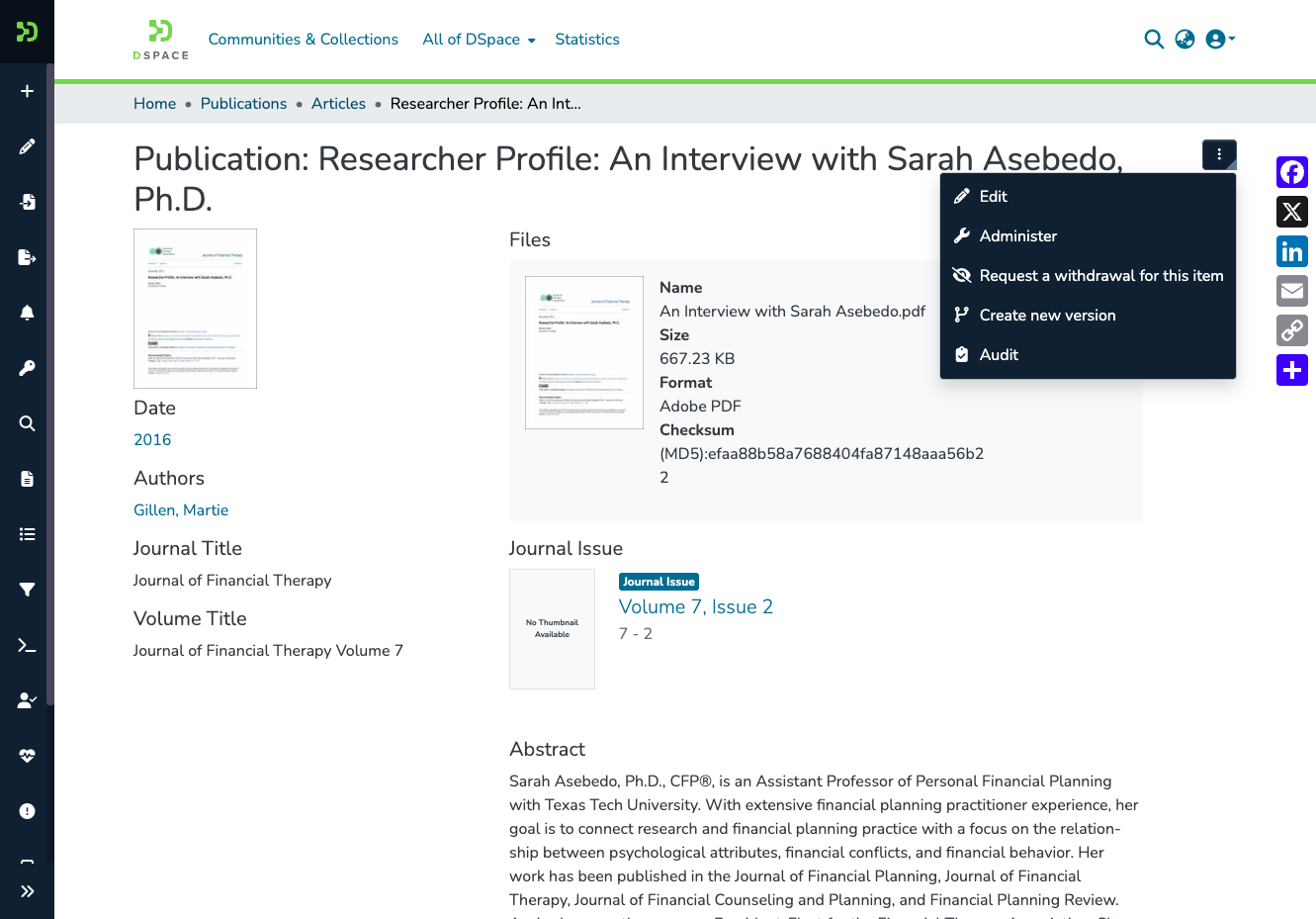Share the publication on X
Viewport: 1316px width, 919px height.
click(x=1292, y=212)
